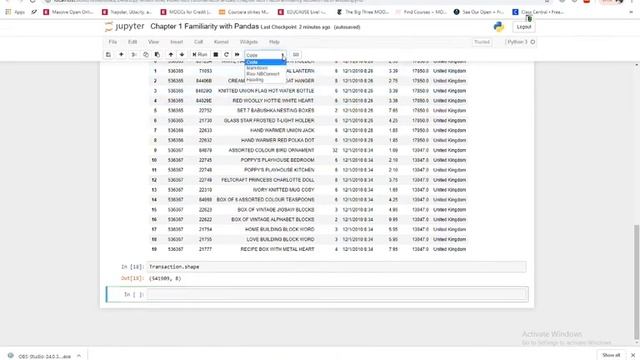The width and height of the screenshot is (640, 360).
Task: Move selected cell down arrow
Action: coord(182,55)
